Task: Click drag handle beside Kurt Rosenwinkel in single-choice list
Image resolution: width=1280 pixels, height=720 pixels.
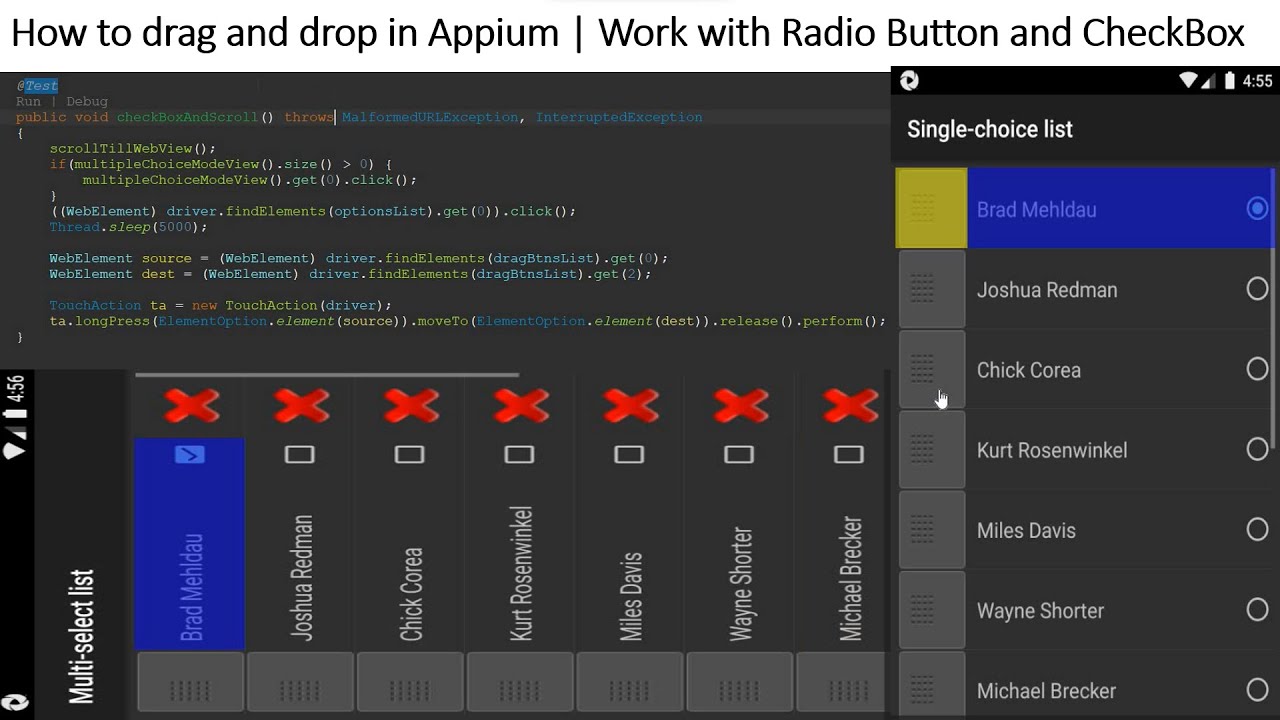Action: pyautogui.click(x=932, y=449)
